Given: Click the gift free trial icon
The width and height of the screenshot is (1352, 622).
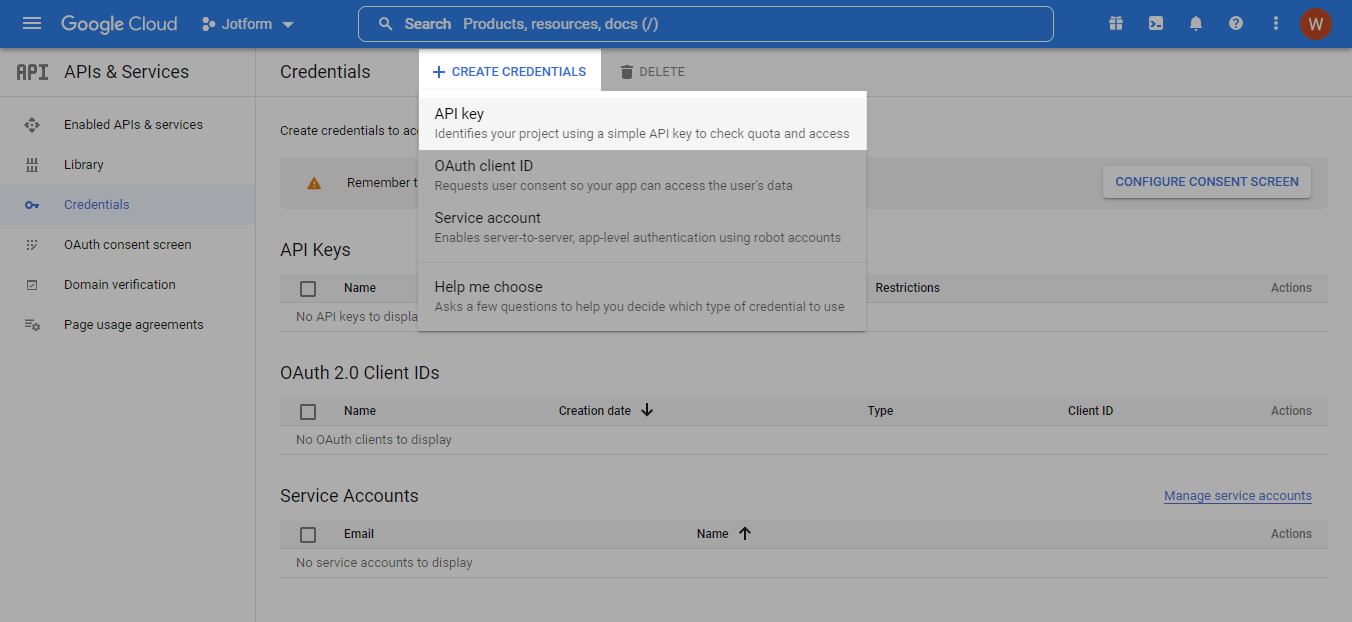Looking at the screenshot, I should point(1116,24).
